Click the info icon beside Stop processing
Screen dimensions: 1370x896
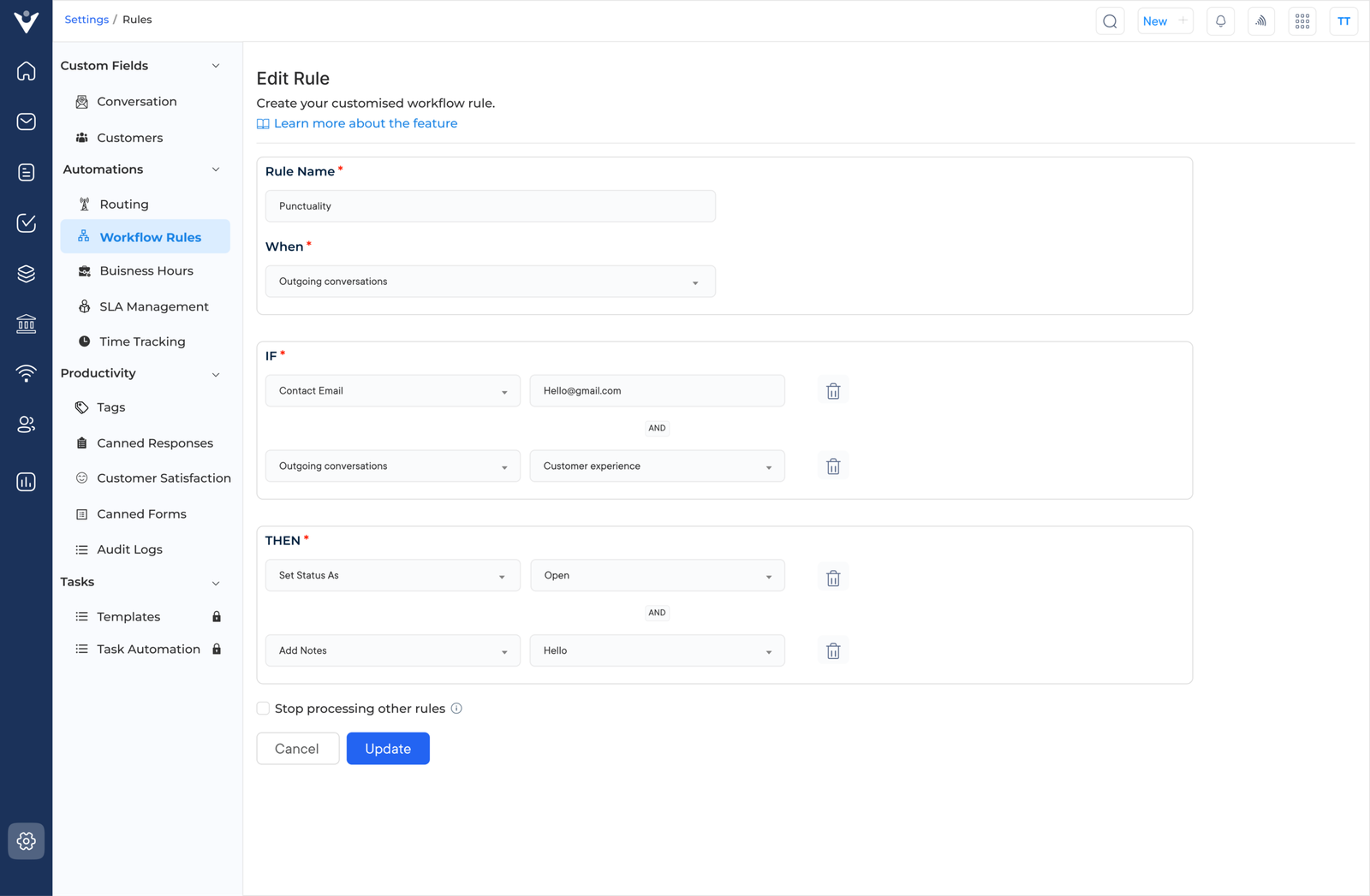point(456,709)
